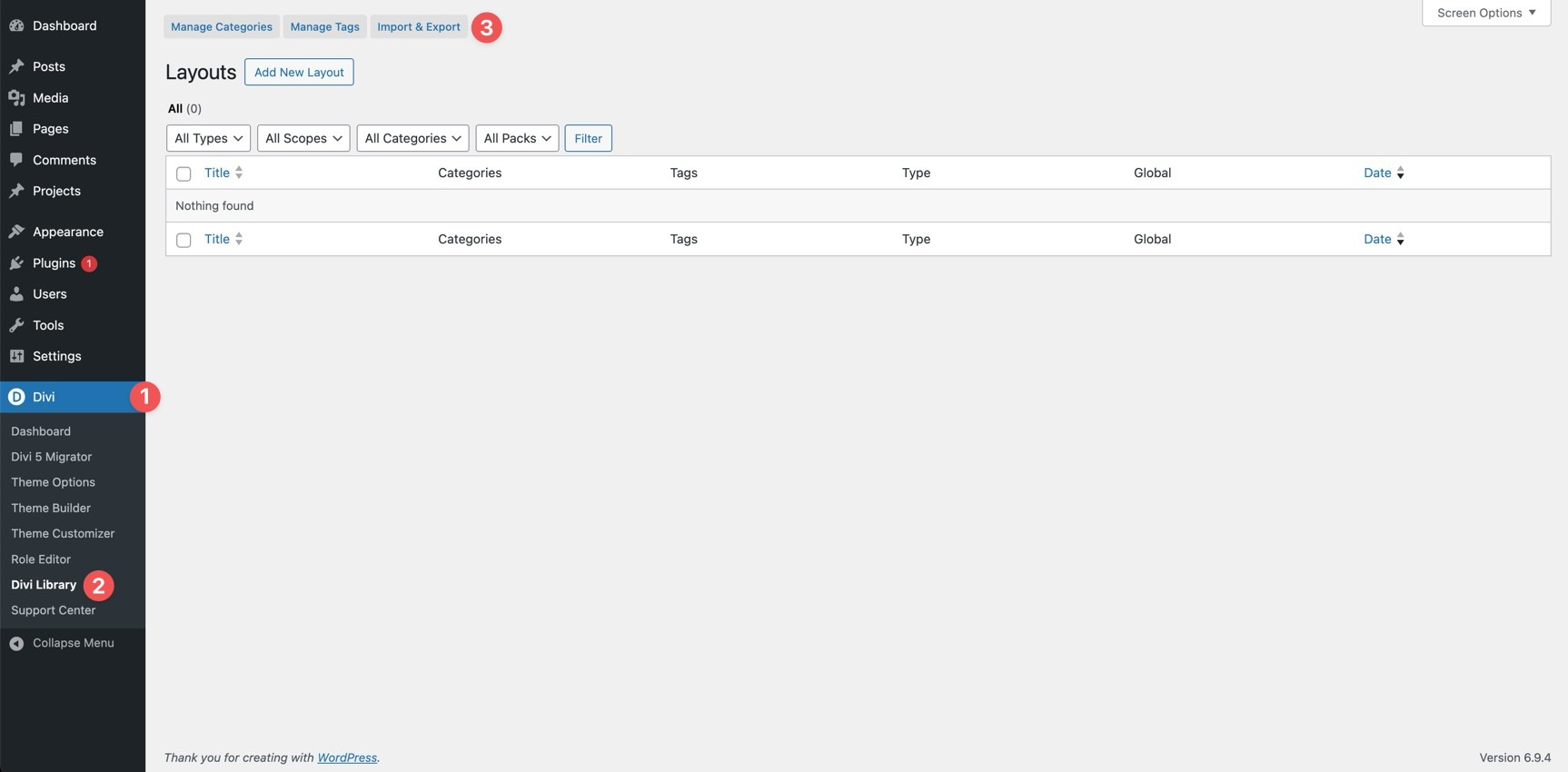This screenshot has height=772, width=1568.
Task: Click the Pages icon in sidebar
Action: click(16, 129)
